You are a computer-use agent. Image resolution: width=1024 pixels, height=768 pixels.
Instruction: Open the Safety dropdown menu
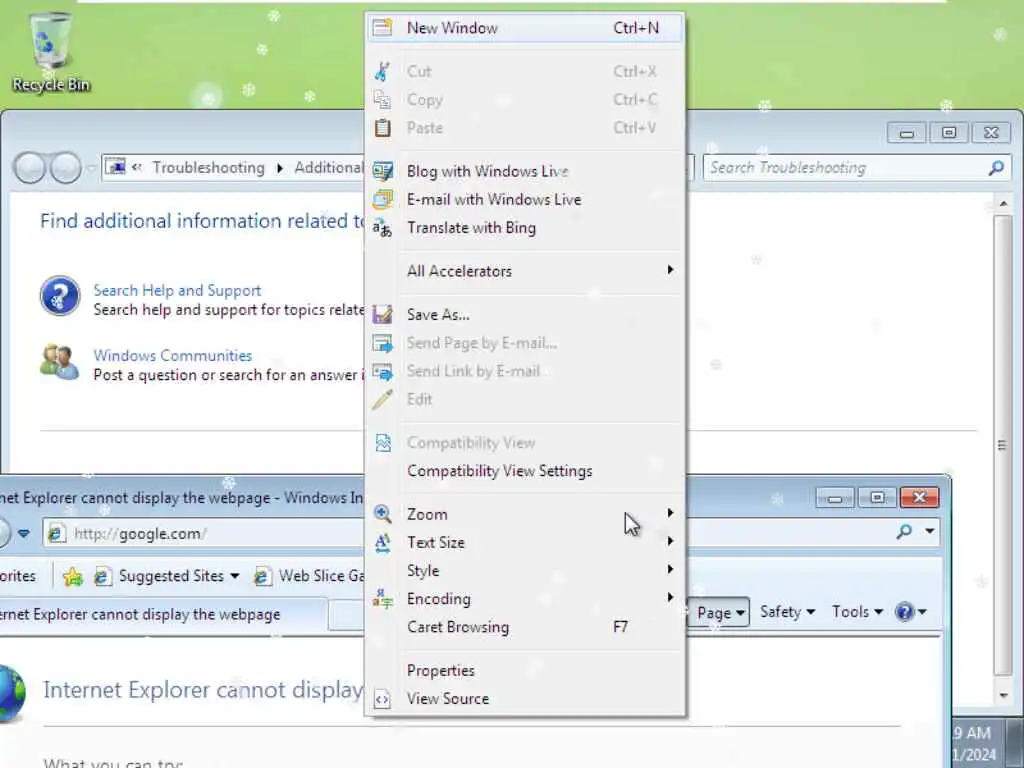click(787, 612)
